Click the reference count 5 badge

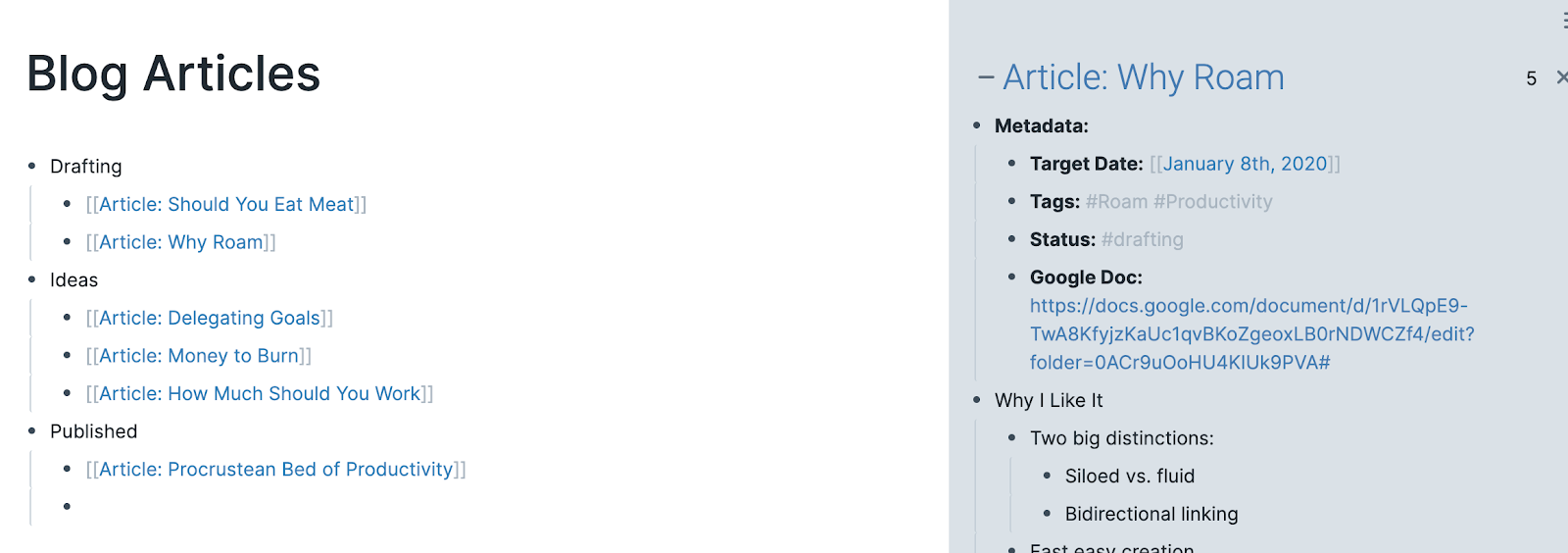1531,78
